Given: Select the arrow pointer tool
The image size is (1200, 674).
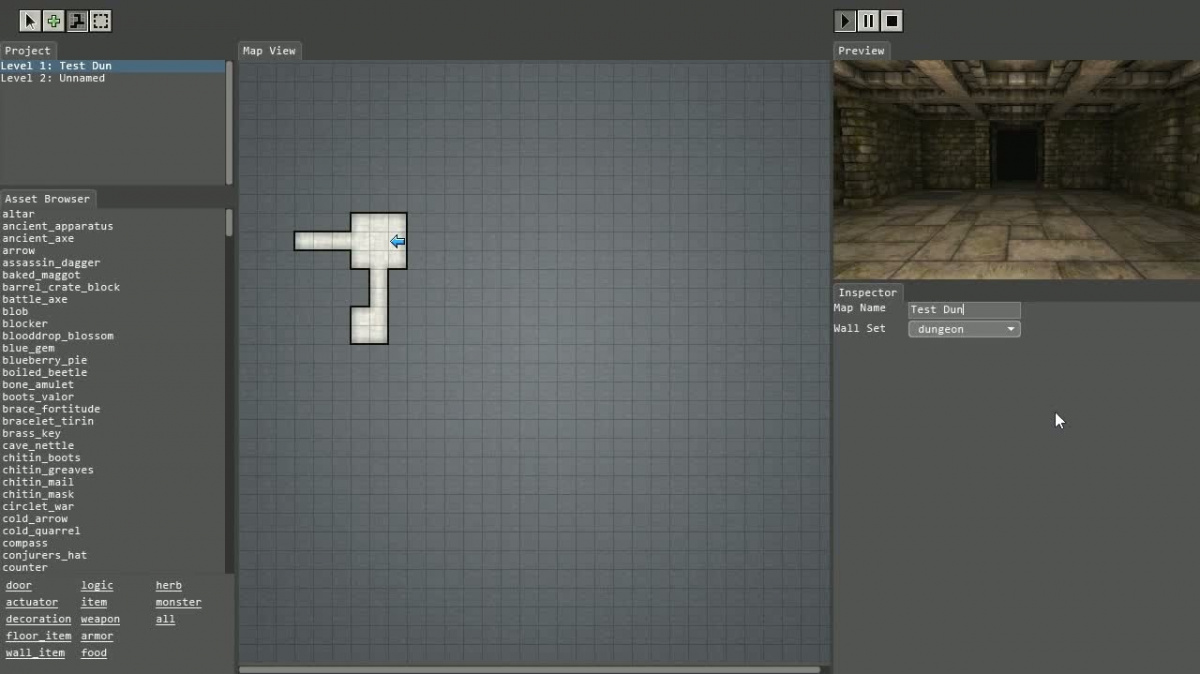Looking at the screenshot, I should point(30,21).
